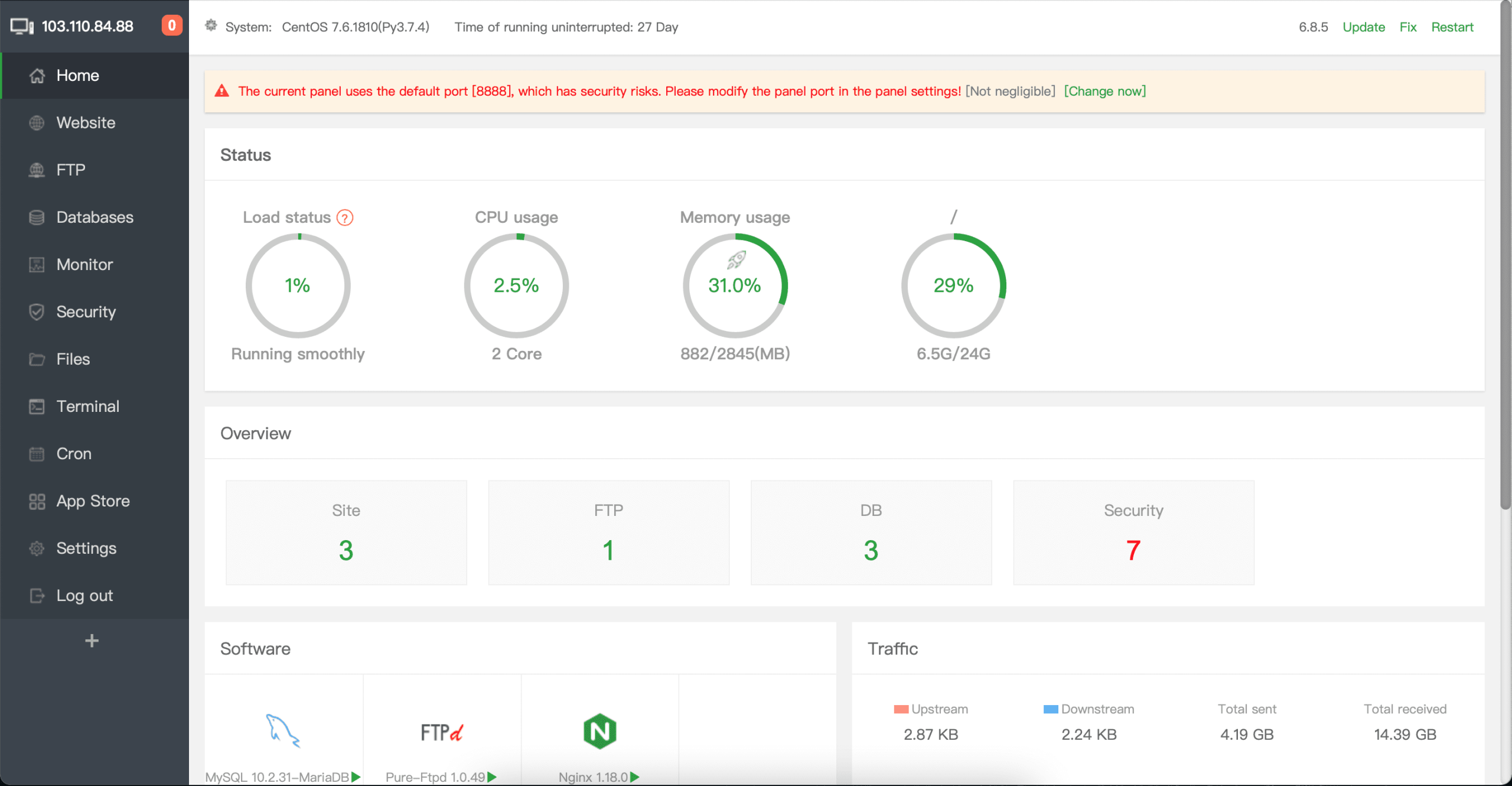
Task: Click the rocket icon in Memory usage
Action: click(x=736, y=259)
